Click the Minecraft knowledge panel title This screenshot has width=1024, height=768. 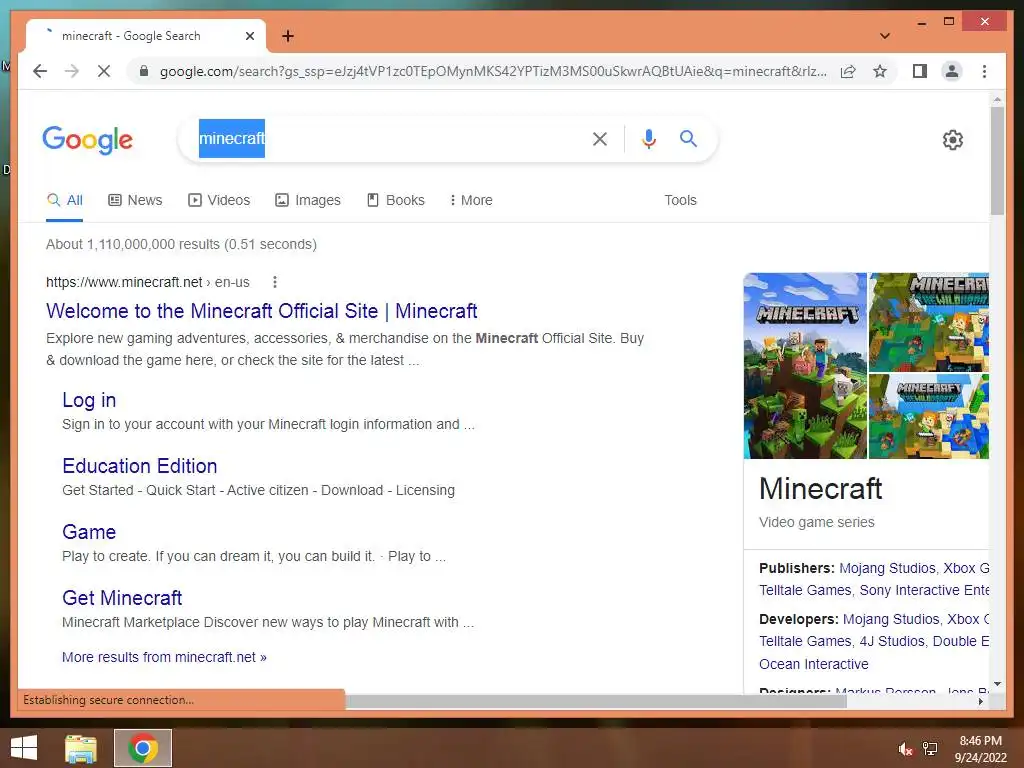821,488
